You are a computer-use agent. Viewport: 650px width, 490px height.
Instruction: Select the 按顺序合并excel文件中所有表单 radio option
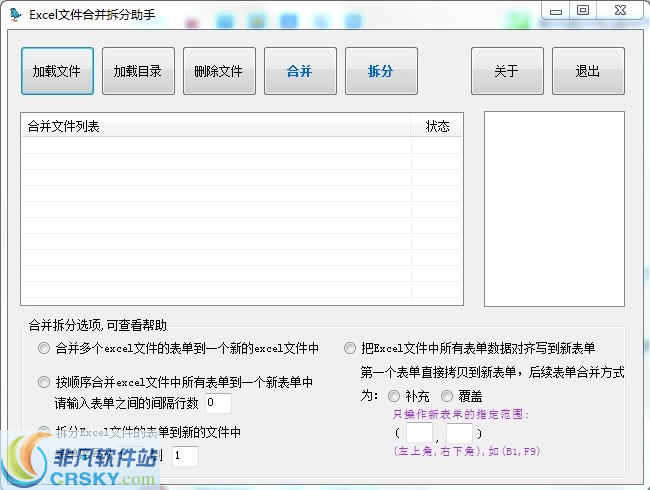[43, 382]
